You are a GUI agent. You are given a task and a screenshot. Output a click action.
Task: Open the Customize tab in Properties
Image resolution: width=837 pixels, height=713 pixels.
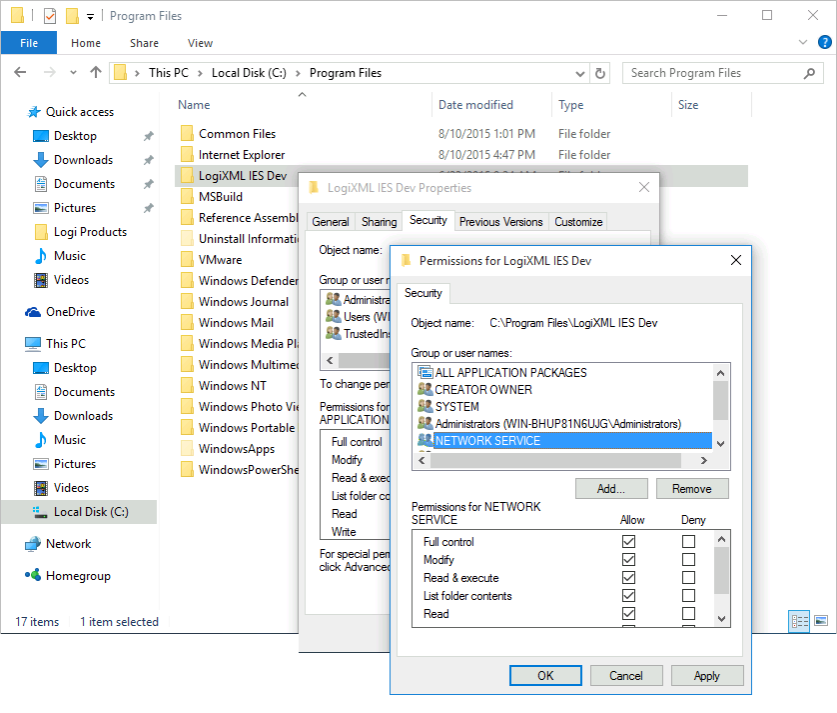(x=578, y=222)
